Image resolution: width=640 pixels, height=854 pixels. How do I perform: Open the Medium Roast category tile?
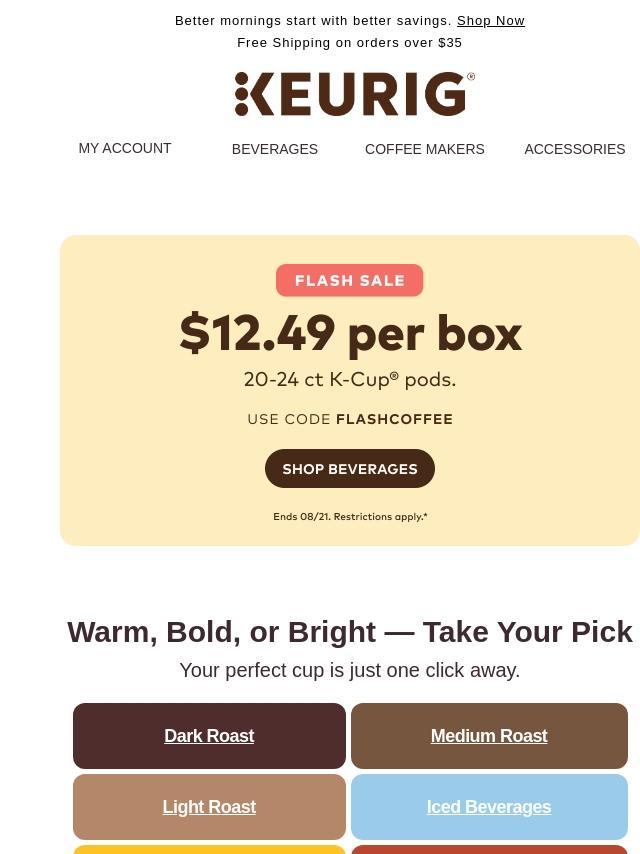(x=489, y=736)
